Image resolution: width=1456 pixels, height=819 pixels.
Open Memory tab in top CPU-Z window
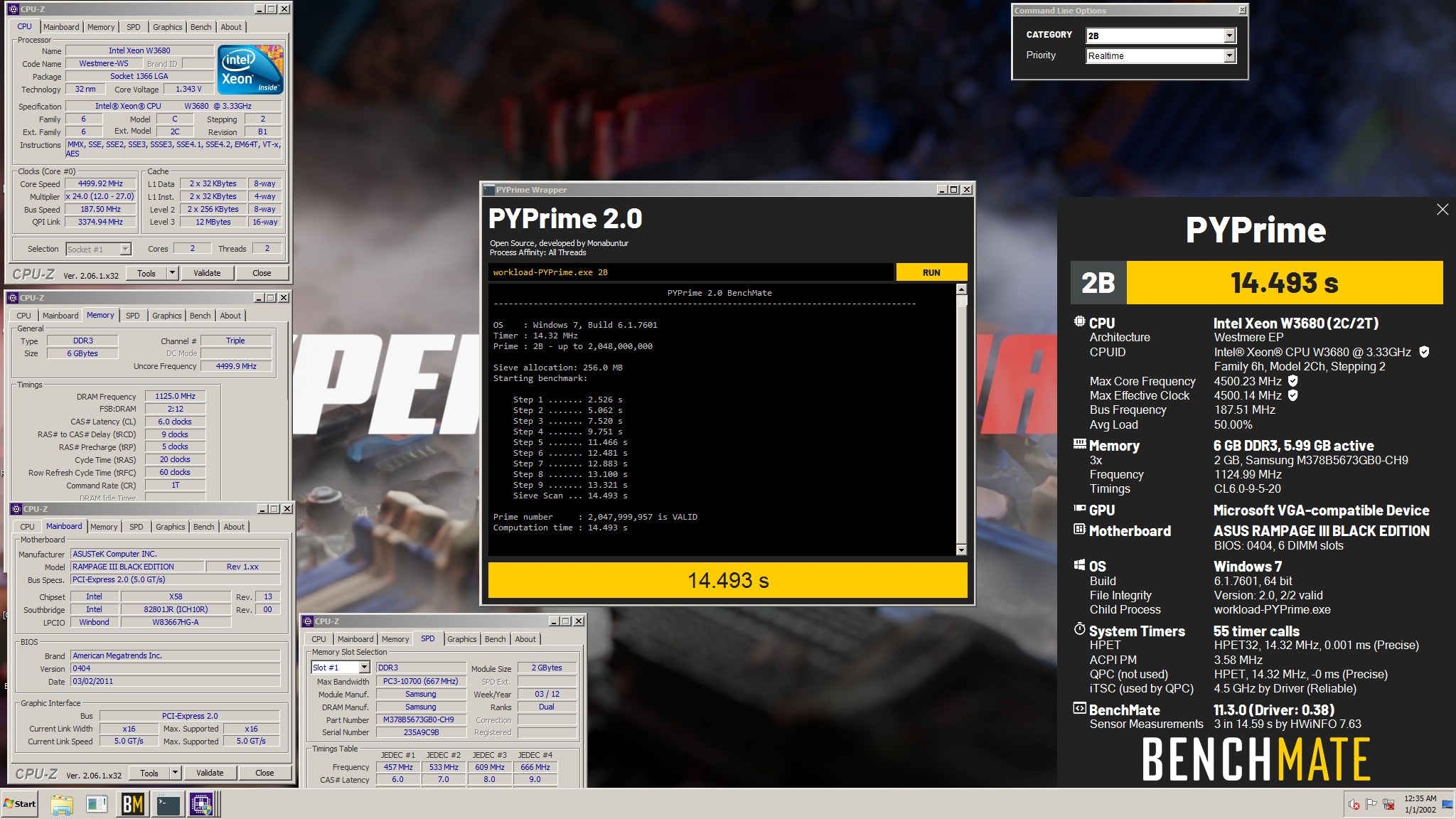[101, 27]
